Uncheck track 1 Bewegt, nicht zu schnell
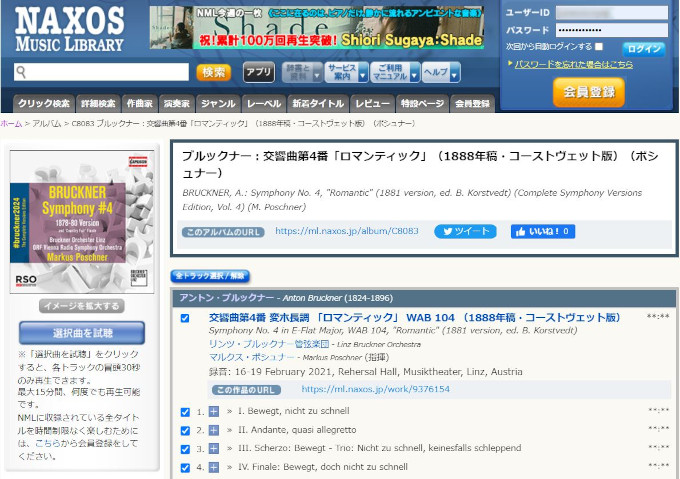The image size is (680, 479). [x=185, y=412]
